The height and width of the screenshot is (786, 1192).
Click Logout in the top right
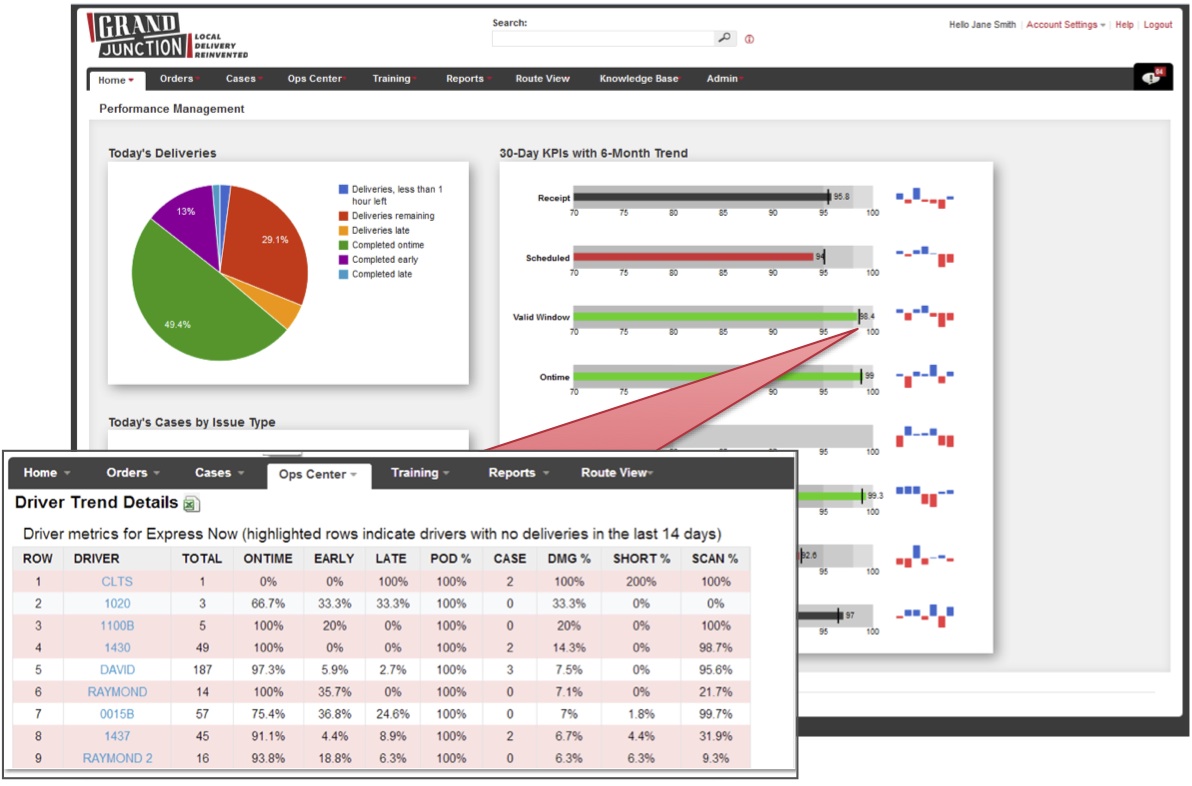pos(1157,24)
